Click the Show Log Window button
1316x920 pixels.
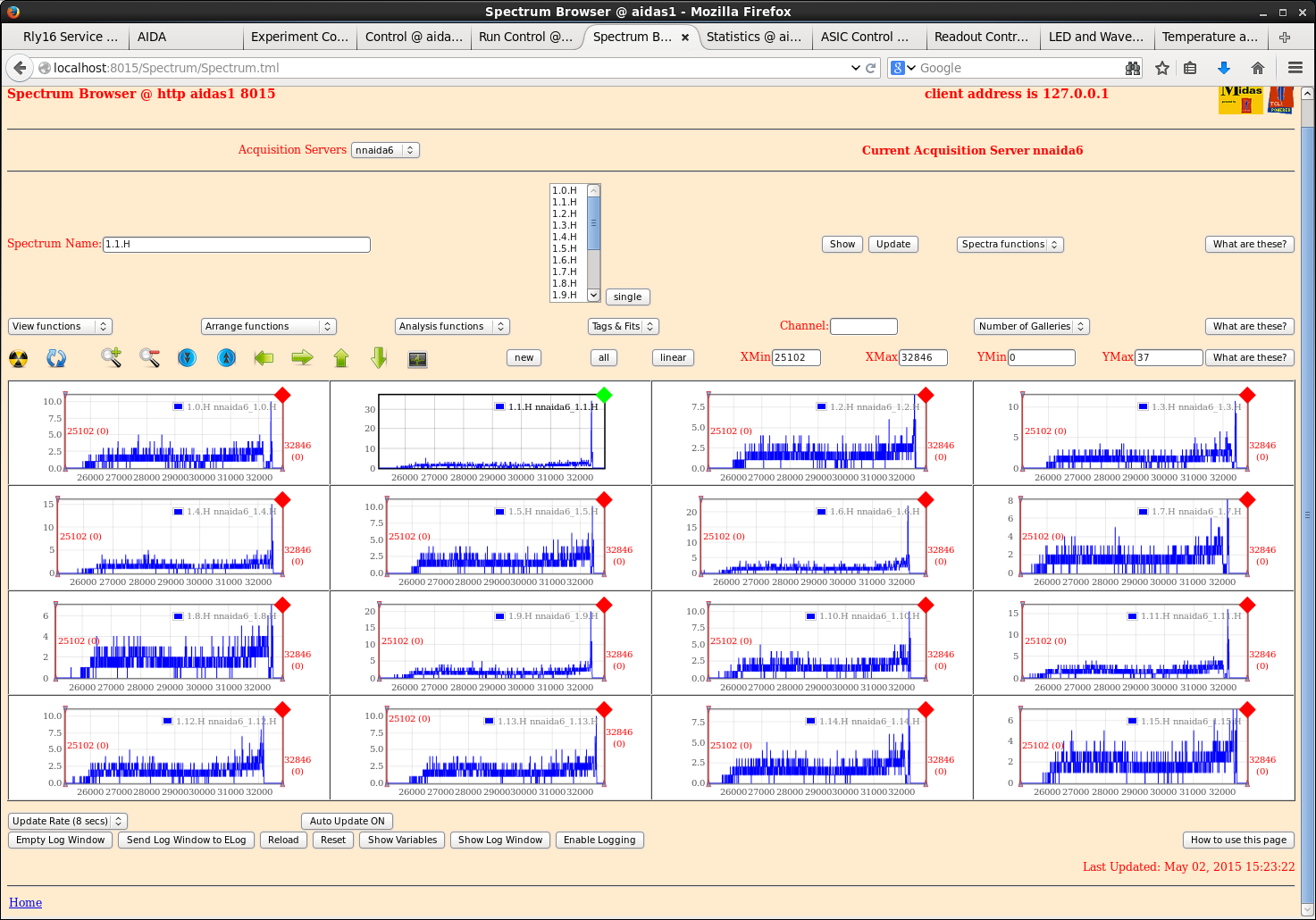499,840
